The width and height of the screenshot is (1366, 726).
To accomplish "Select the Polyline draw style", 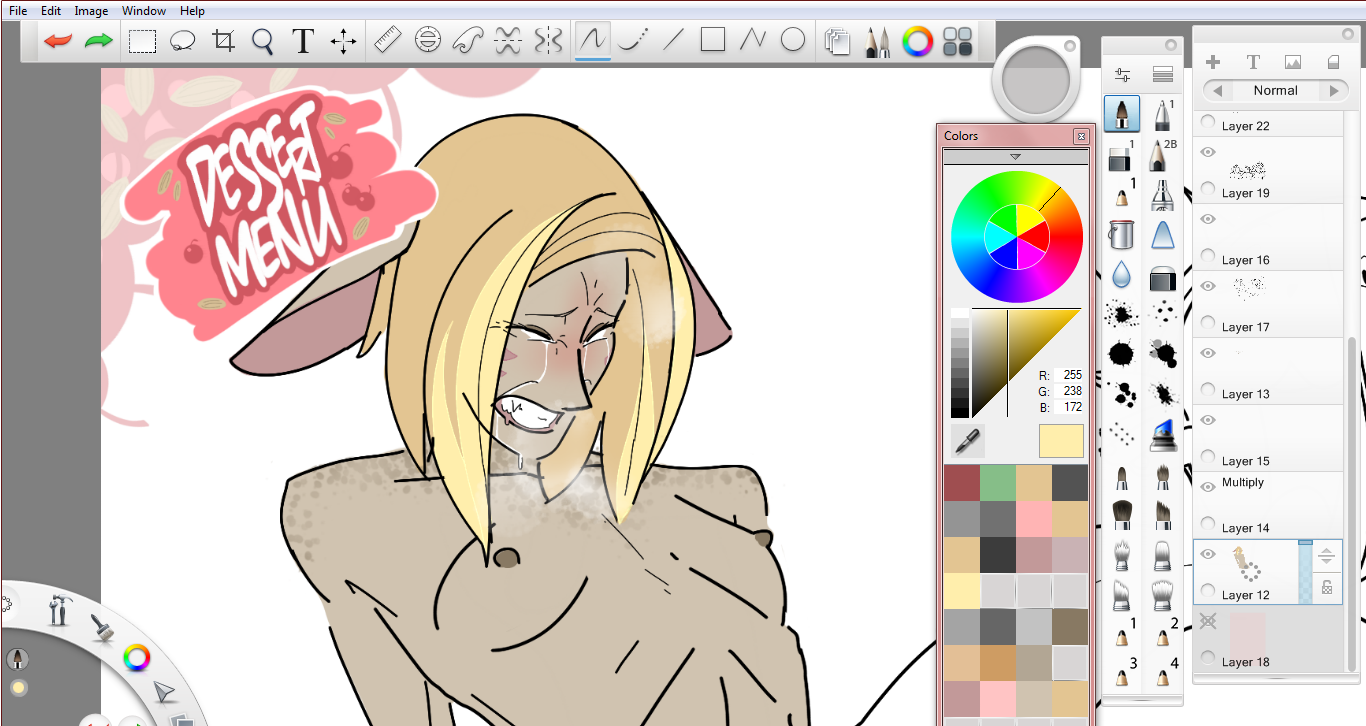I will [752, 40].
